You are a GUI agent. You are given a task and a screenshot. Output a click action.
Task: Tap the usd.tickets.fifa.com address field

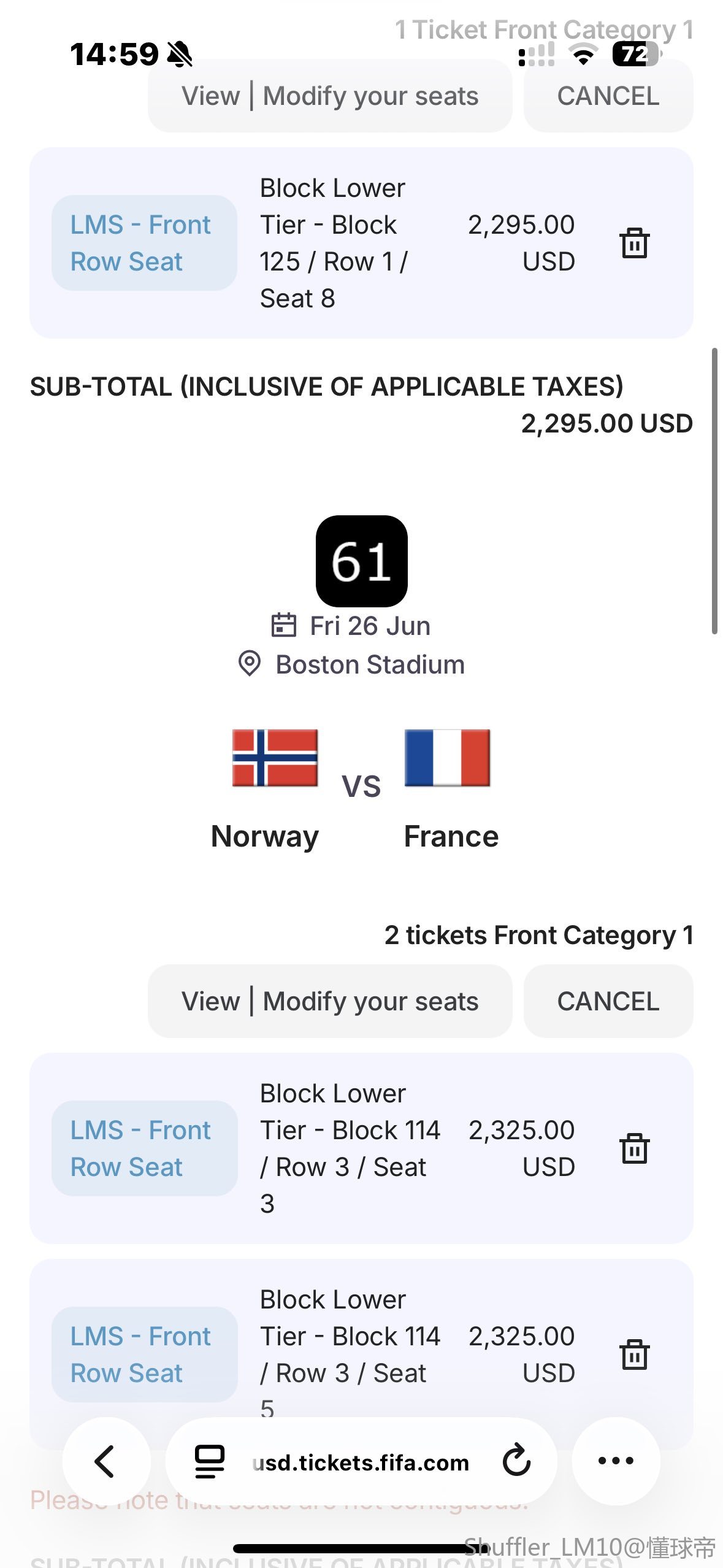361,1462
